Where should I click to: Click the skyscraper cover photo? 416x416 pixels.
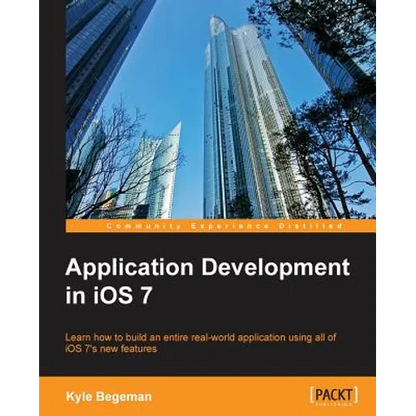(x=221, y=109)
